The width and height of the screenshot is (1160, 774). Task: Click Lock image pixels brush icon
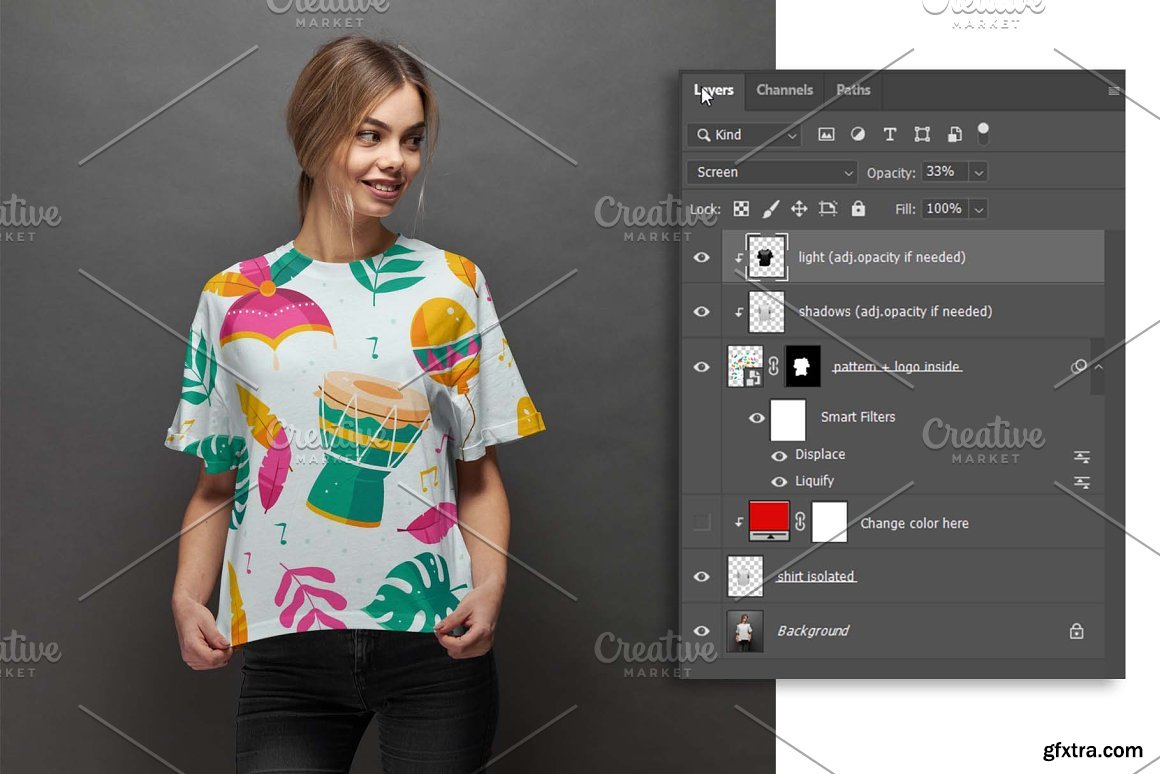[770, 209]
